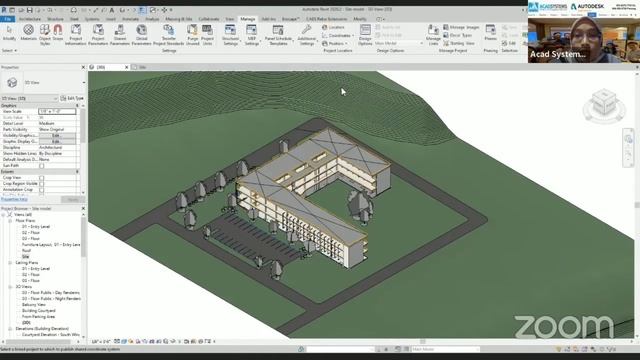Open the Select panel dropdown
This screenshot has height=360, width=640.
point(9,51)
